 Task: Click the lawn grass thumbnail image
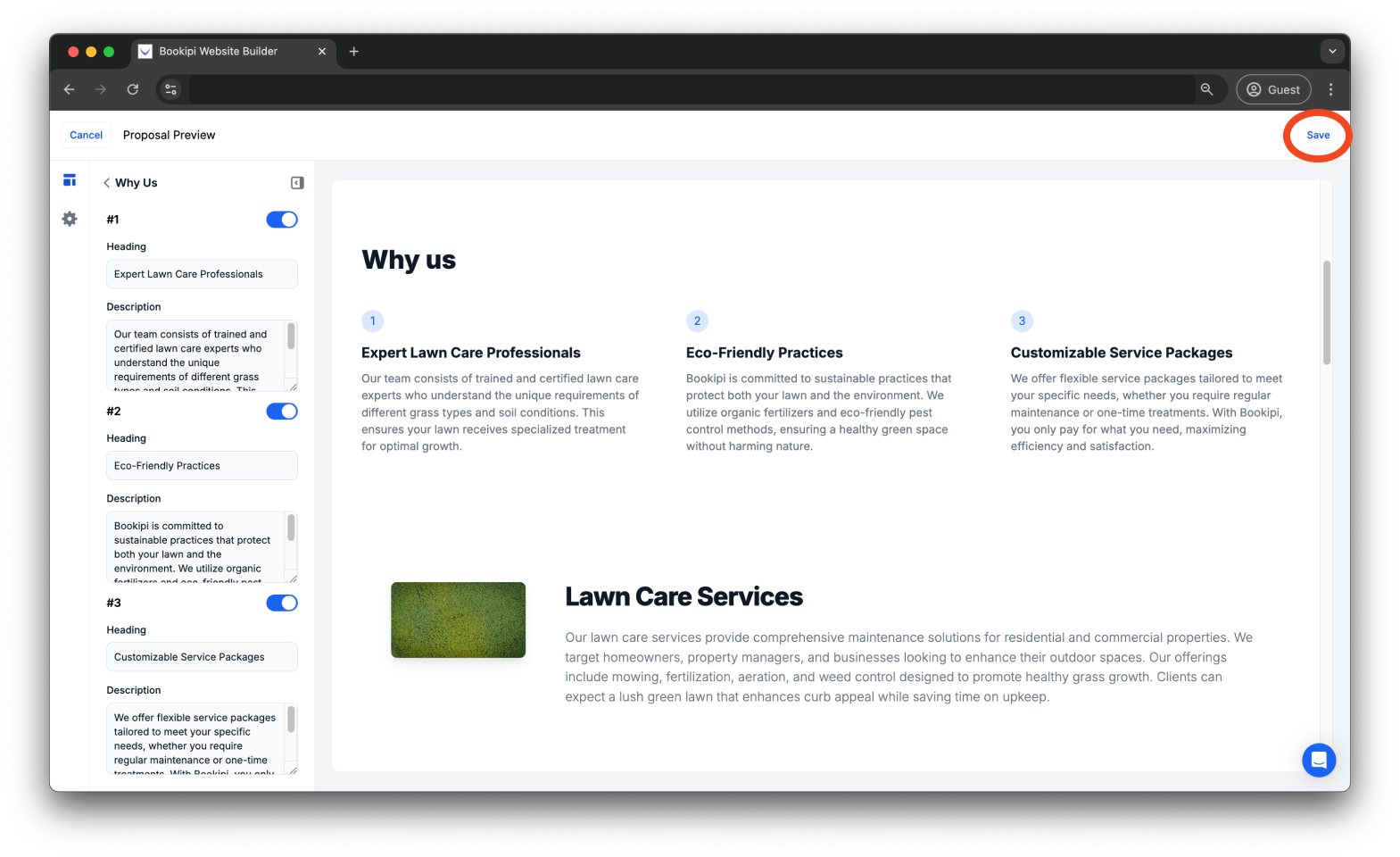(x=459, y=620)
